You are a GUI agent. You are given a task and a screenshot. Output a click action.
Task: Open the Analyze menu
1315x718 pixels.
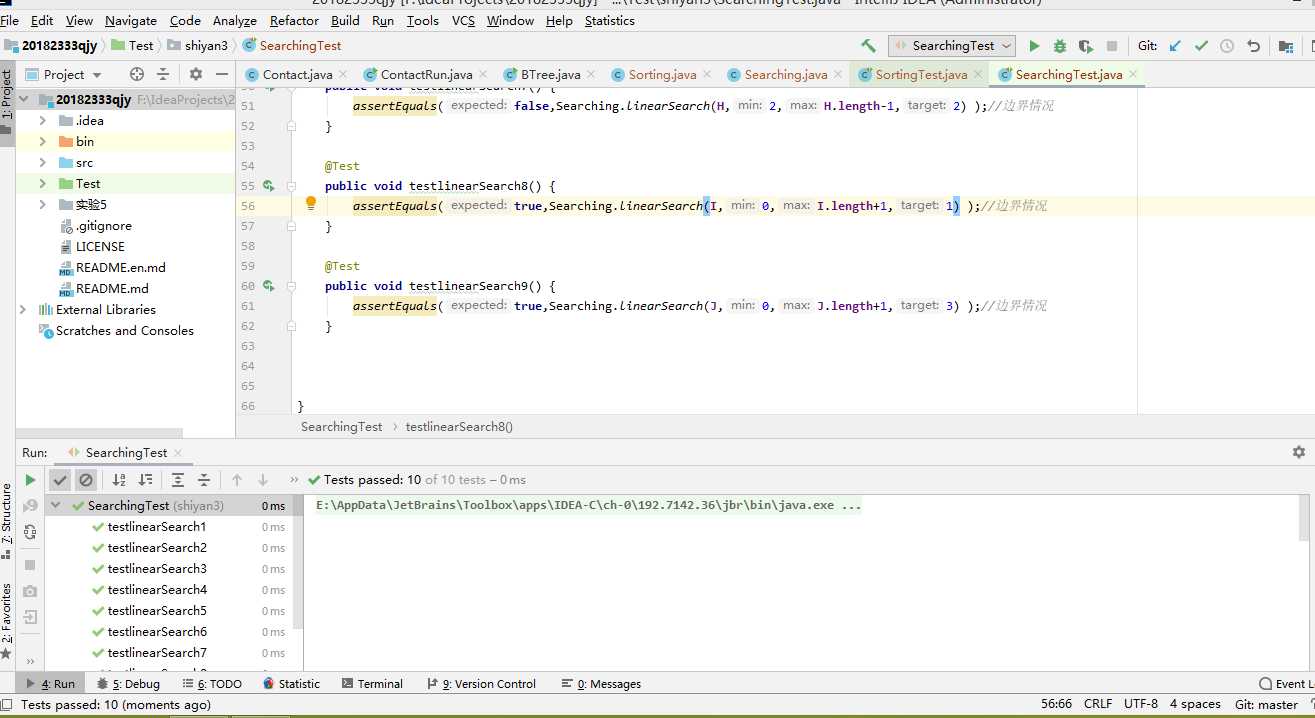click(235, 20)
